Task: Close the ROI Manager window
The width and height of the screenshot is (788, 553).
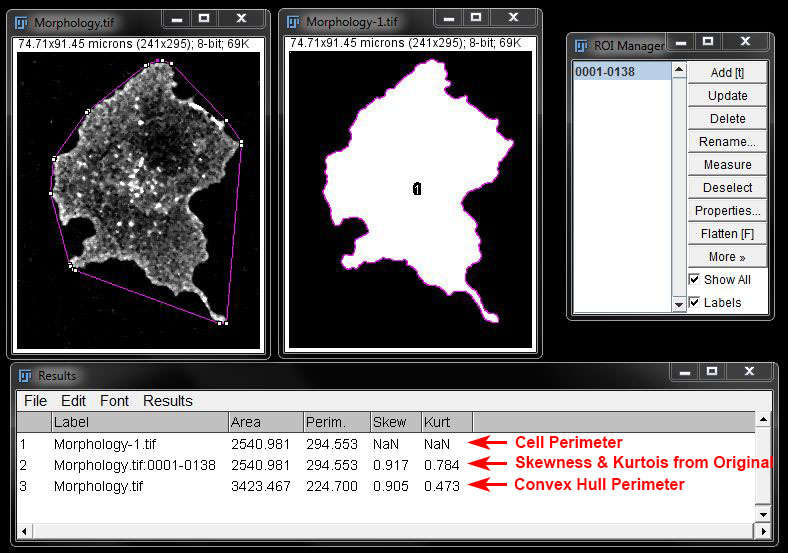Action: [745, 42]
